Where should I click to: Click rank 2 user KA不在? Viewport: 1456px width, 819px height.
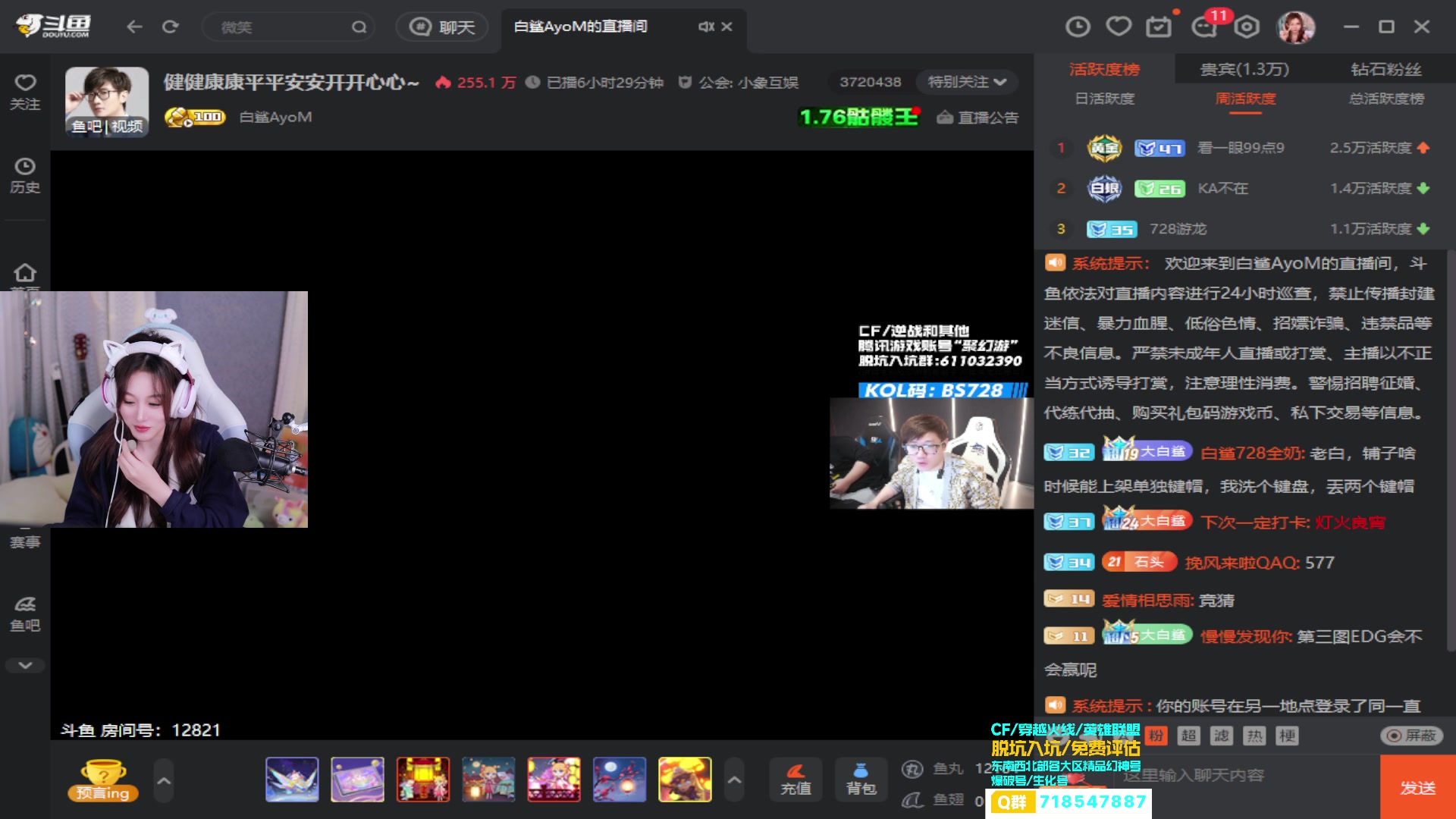click(1222, 188)
